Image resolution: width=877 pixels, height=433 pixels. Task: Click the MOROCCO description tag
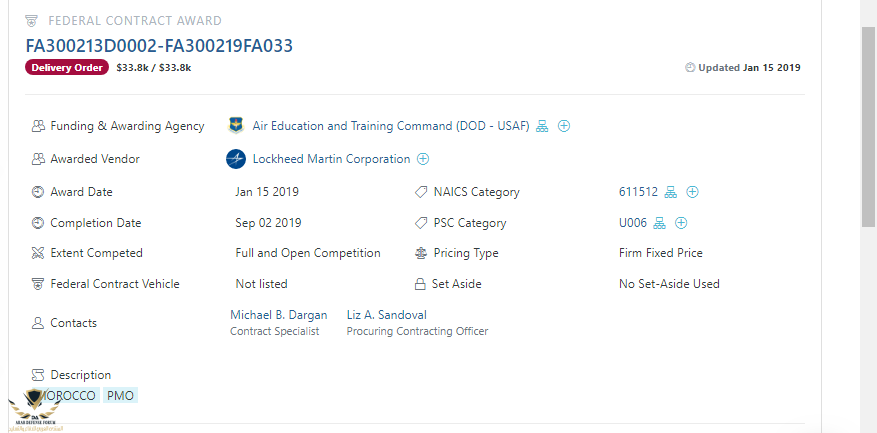(x=68, y=395)
